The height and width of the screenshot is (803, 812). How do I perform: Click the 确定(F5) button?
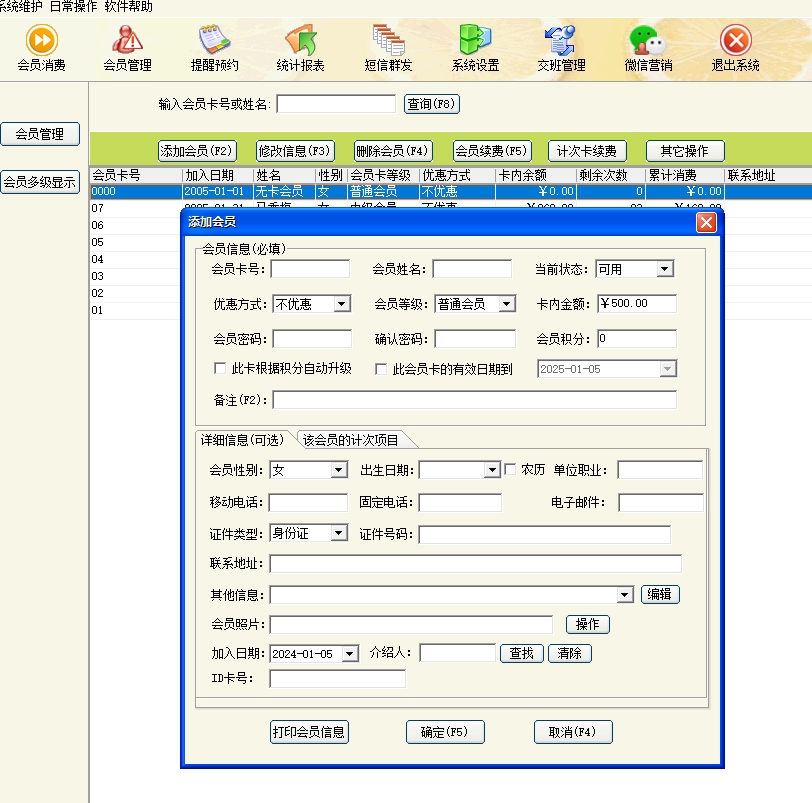click(x=445, y=732)
